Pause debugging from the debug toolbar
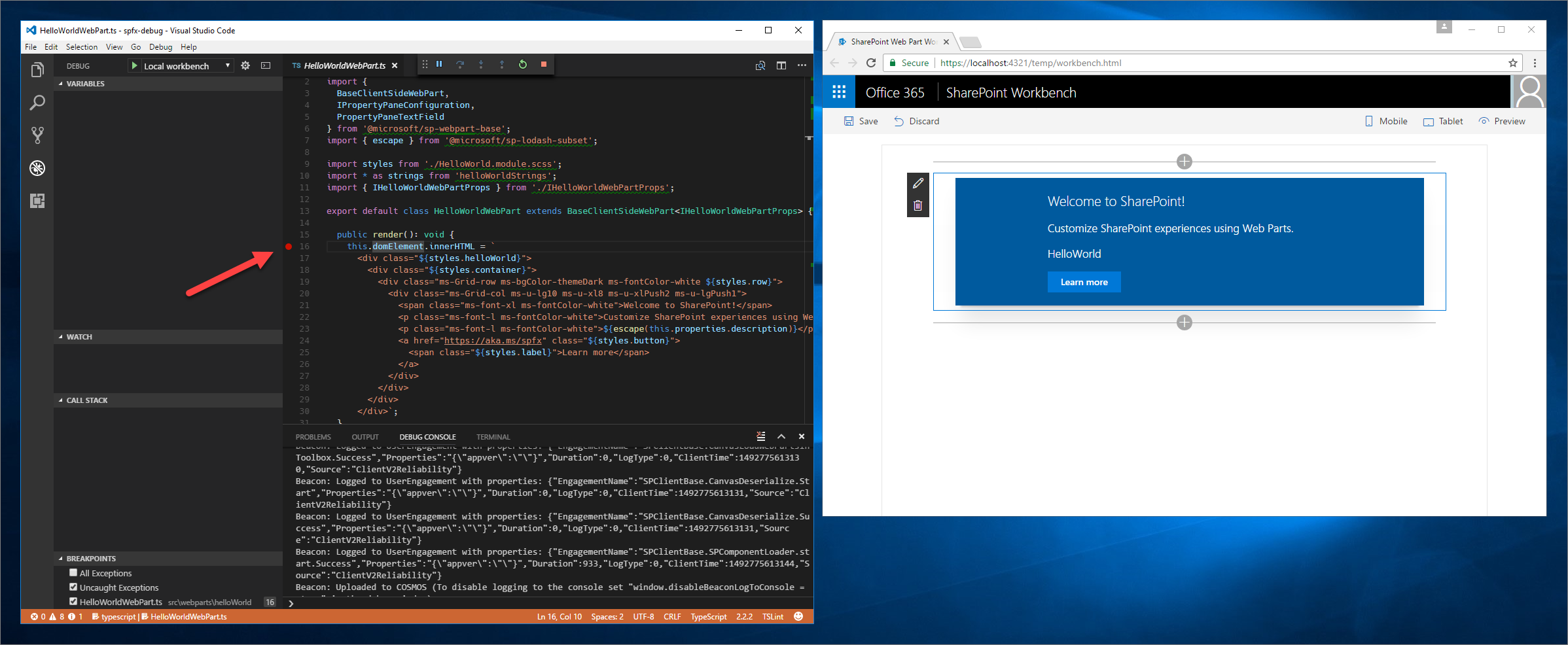1568x645 pixels. coord(439,64)
